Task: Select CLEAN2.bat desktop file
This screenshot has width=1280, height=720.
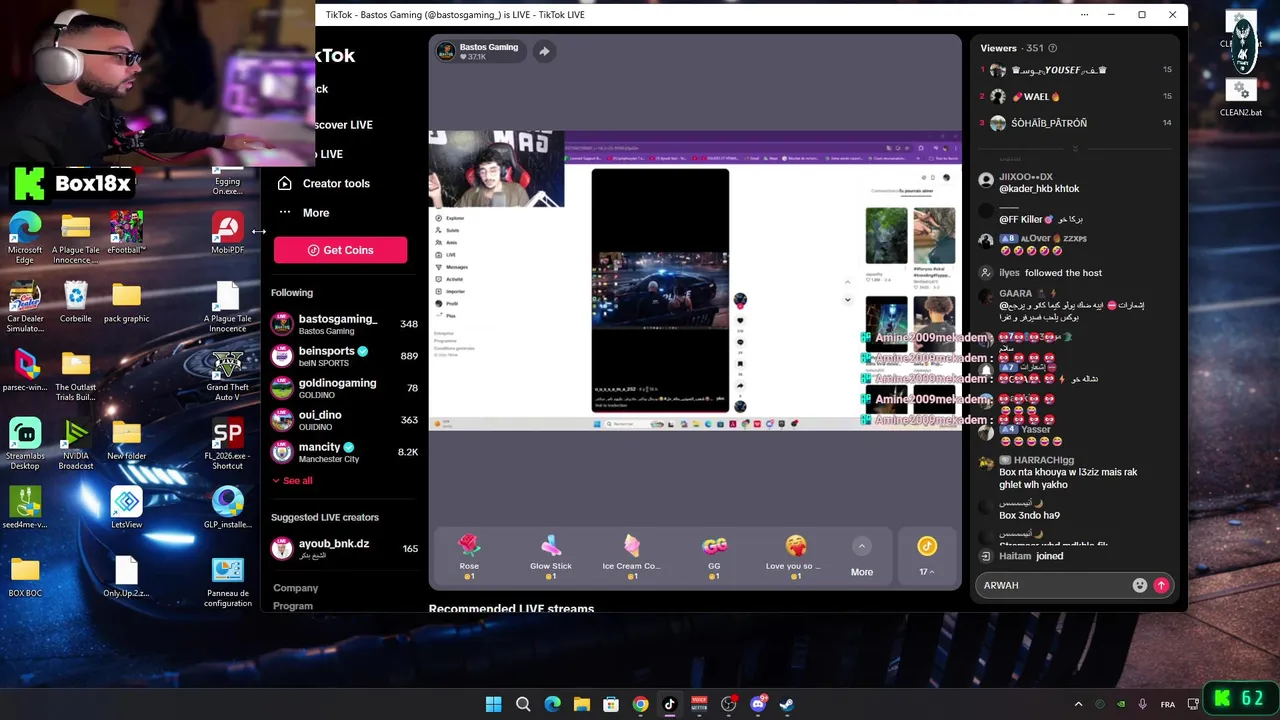Action: pos(1240,97)
